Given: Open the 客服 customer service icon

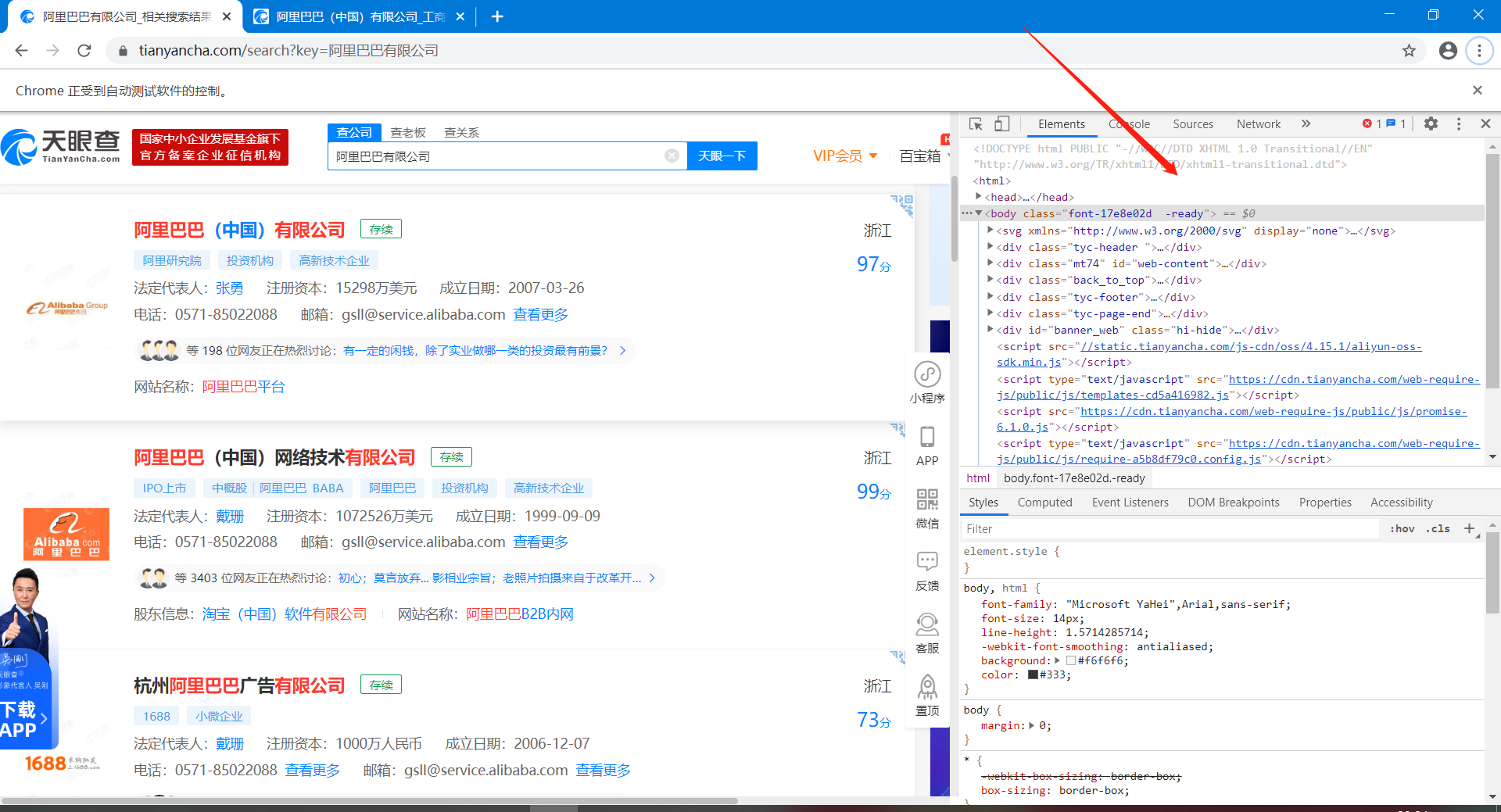Looking at the screenshot, I should click(927, 633).
